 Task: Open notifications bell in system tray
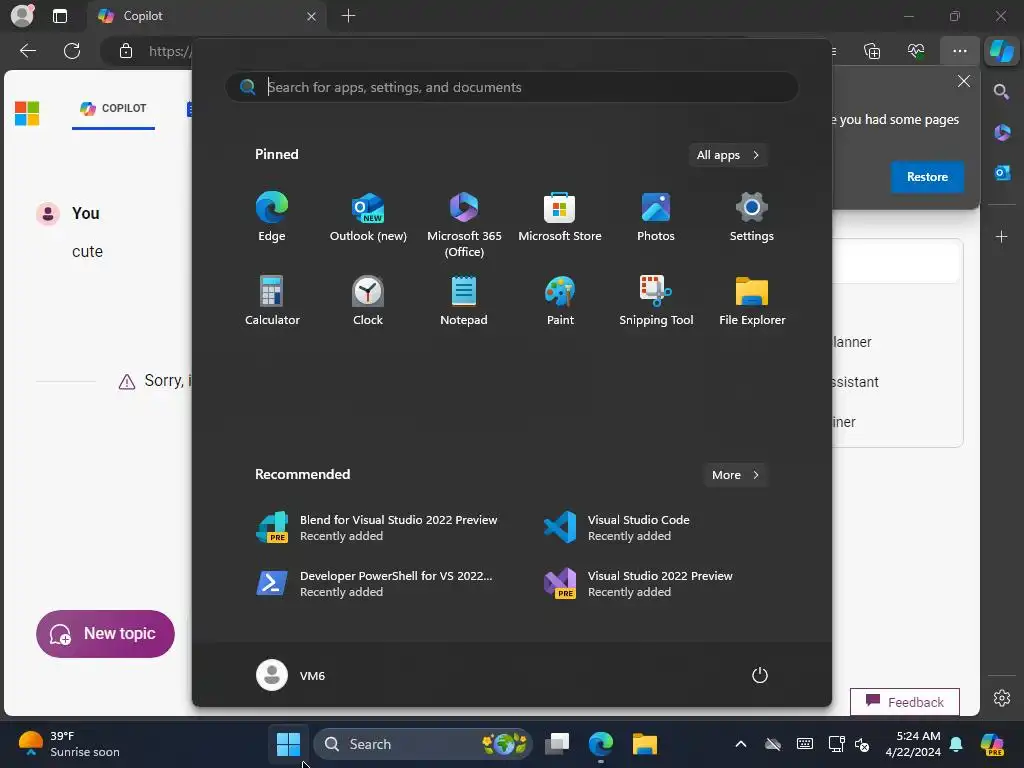[x=956, y=744]
